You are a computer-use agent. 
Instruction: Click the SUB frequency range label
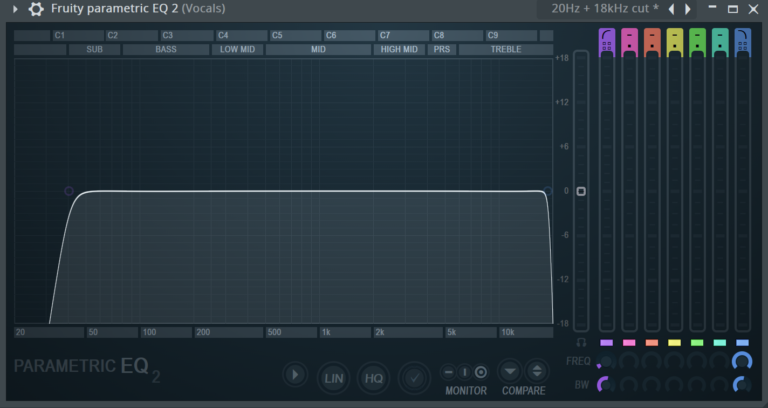95,49
